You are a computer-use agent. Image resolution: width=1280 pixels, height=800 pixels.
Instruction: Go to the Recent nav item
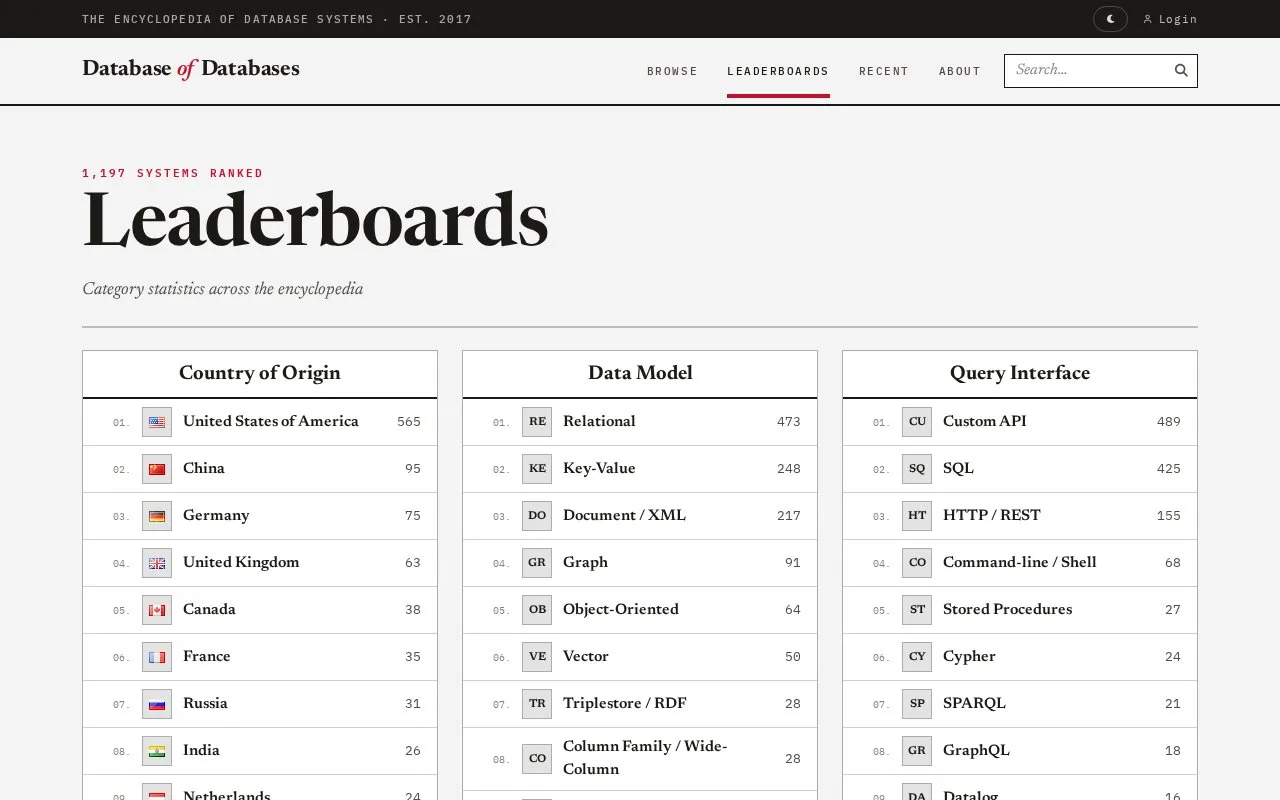884,71
